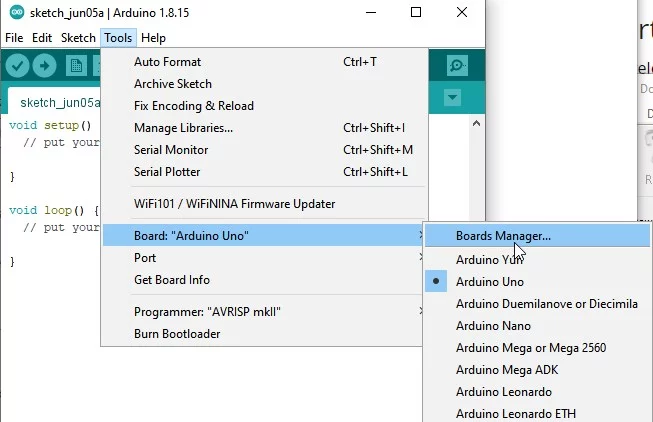Open Boards Manager... in submenu

tap(538, 236)
